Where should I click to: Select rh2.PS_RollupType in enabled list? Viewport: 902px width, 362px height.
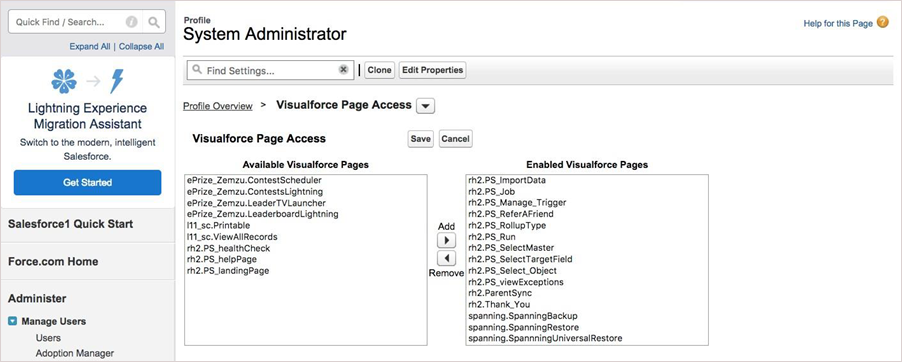[x=587, y=226]
